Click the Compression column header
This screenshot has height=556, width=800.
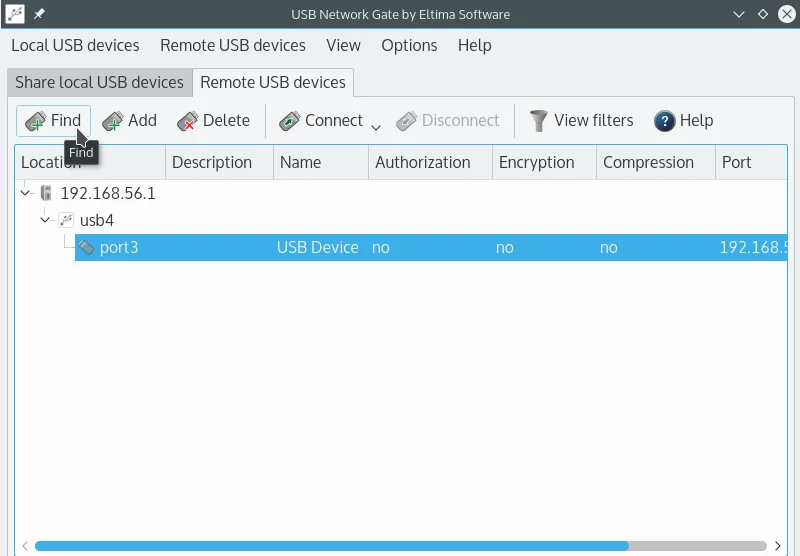pyautogui.click(x=656, y=162)
